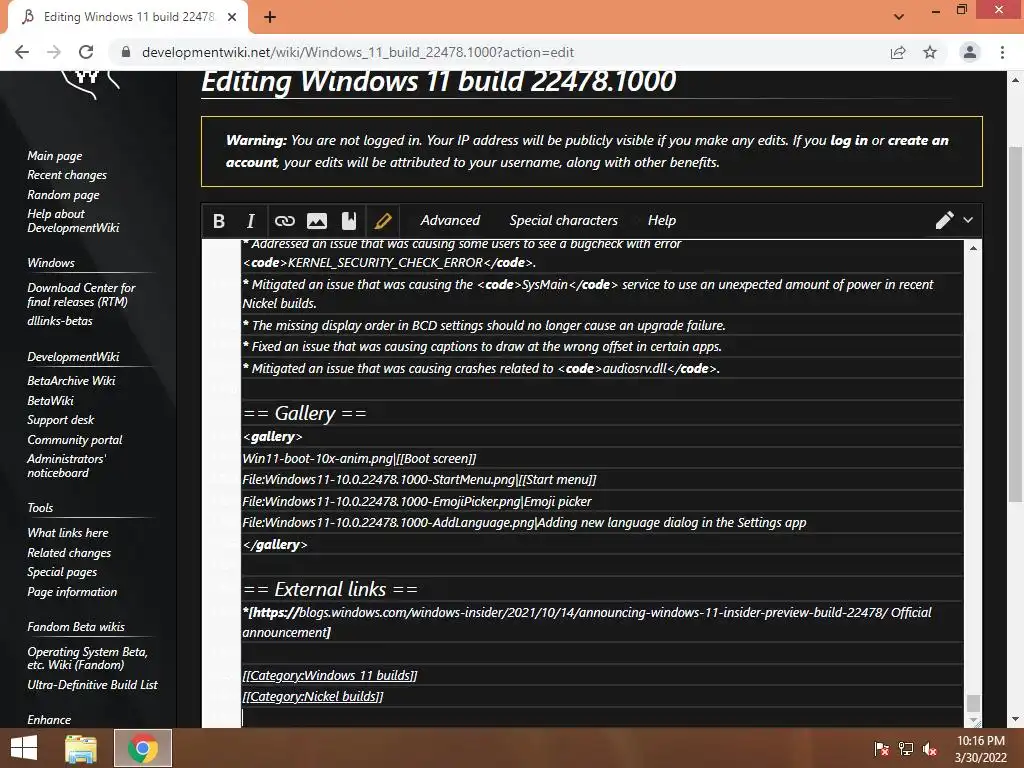This screenshot has height=768, width=1024.
Task: Insert an embedded file image icon
Action: pyautogui.click(x=317, y=221)
